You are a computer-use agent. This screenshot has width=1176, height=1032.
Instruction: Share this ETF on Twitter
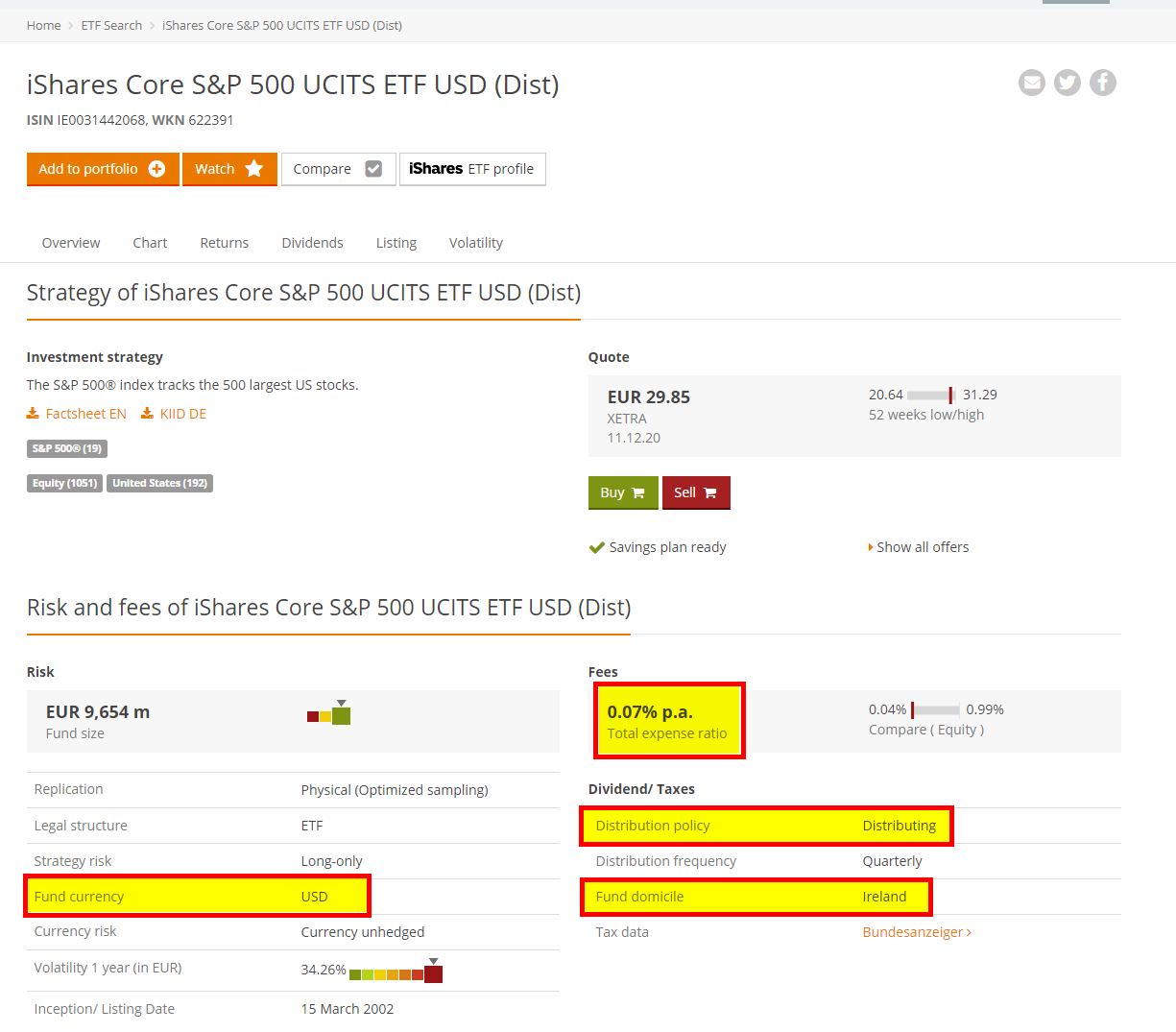(1068, 83)
